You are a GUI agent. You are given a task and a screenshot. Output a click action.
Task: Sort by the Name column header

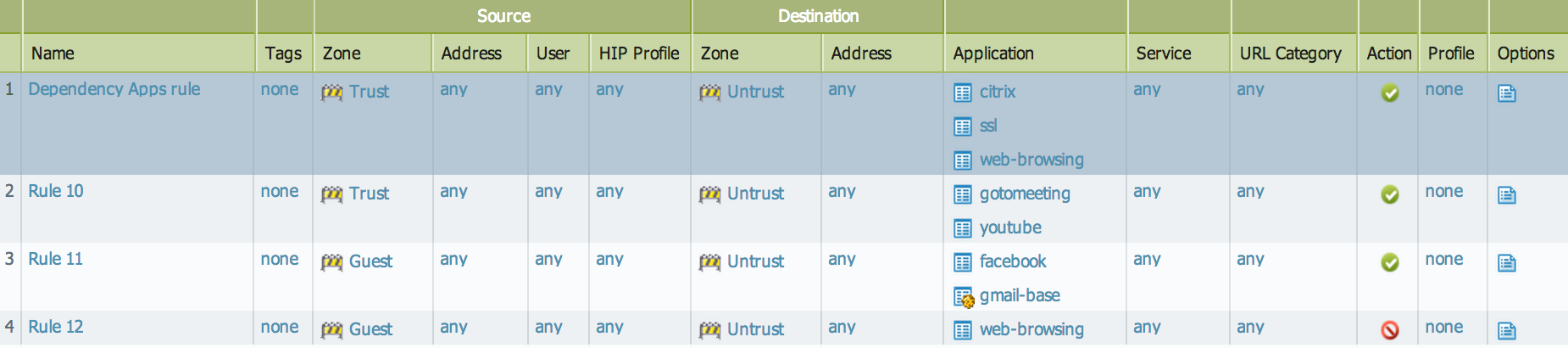tap(53, 53)
